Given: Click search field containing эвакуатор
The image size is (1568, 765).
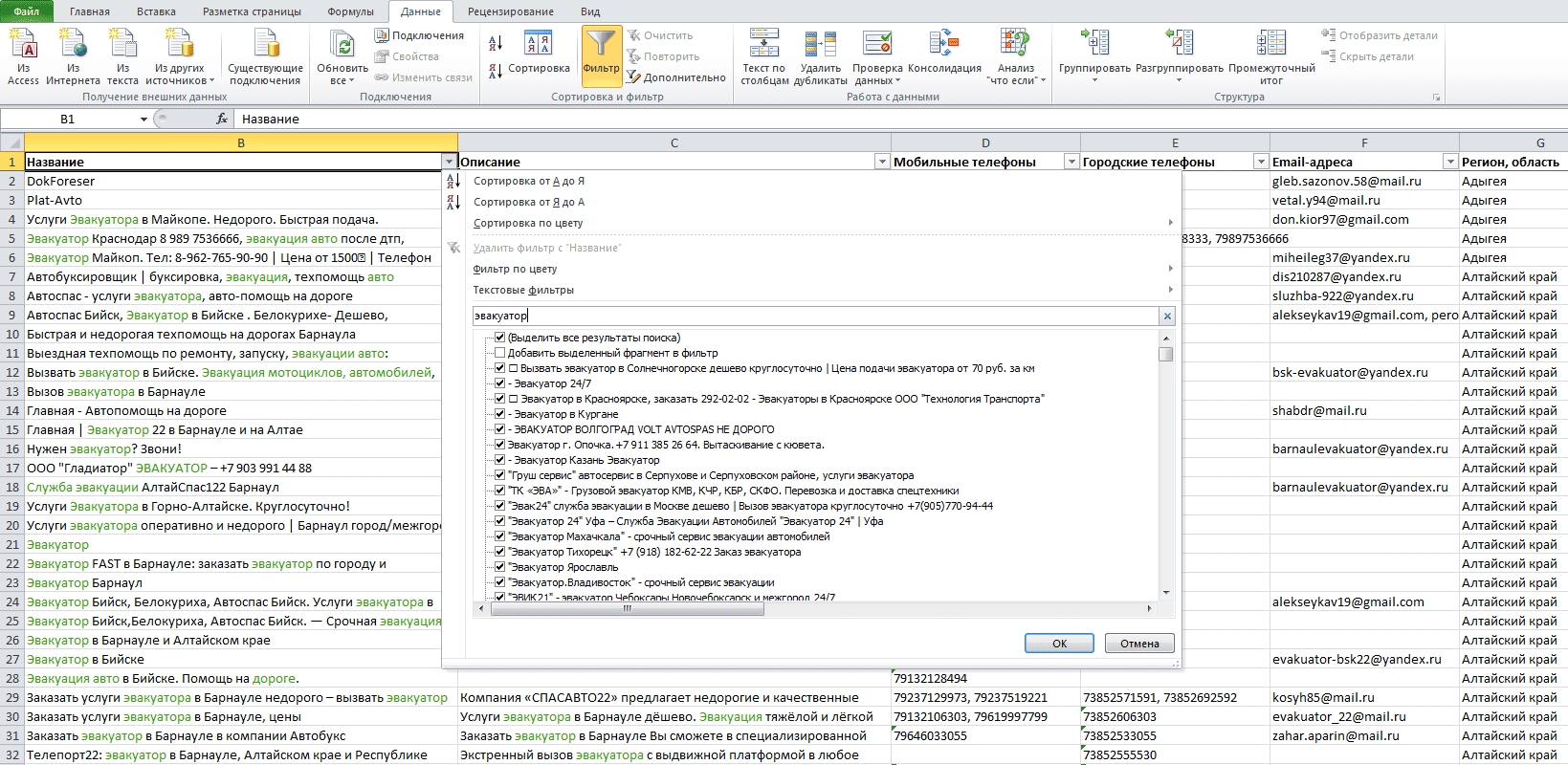Looking at the screenshot, I should [815, 316].
